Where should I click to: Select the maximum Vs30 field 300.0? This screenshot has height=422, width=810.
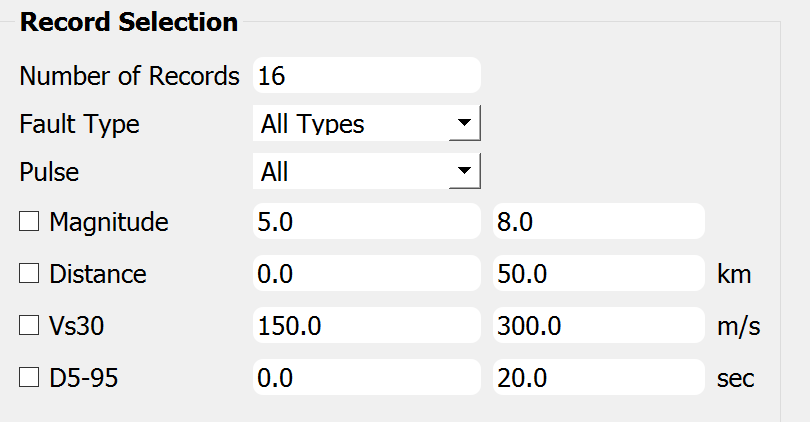click(x=599, y=325)
